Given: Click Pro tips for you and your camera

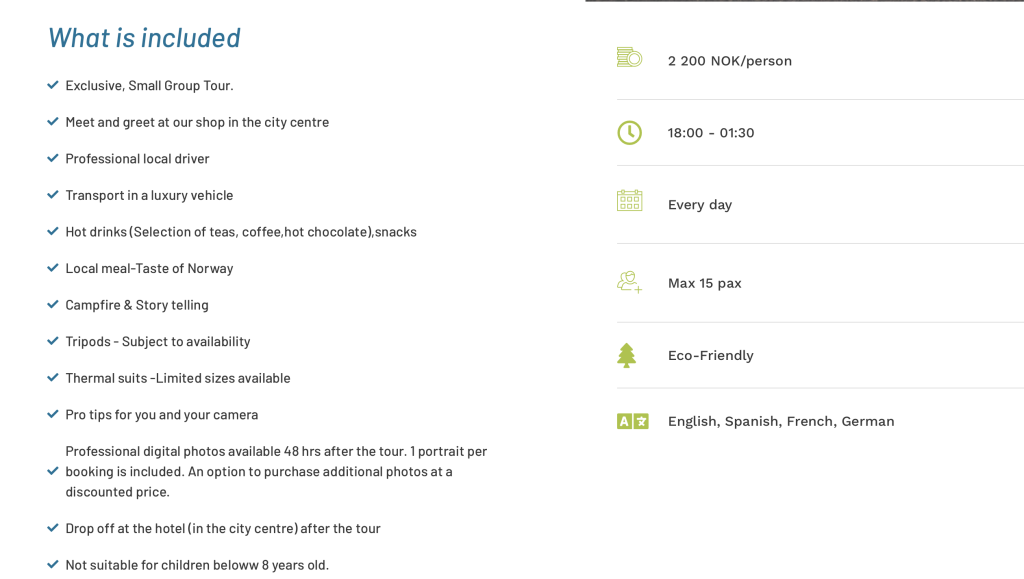Looking at the screenshot, I should [161, 415].
